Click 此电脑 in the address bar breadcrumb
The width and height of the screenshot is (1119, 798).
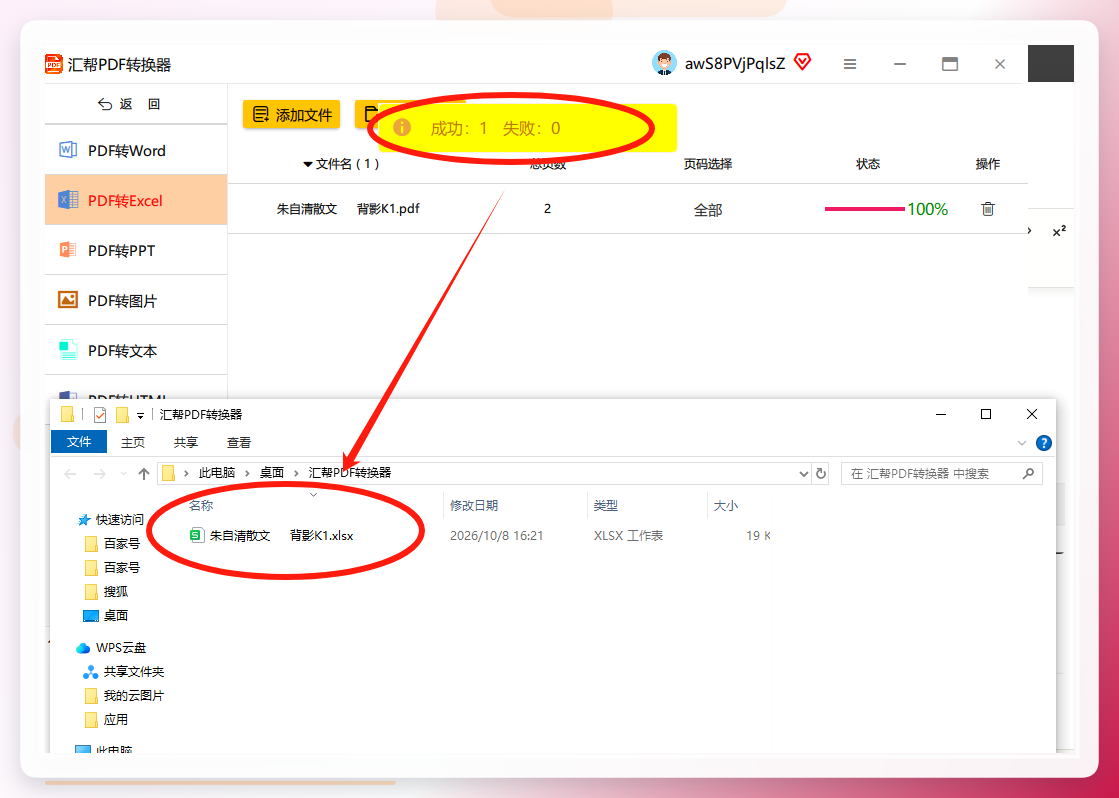217,473
